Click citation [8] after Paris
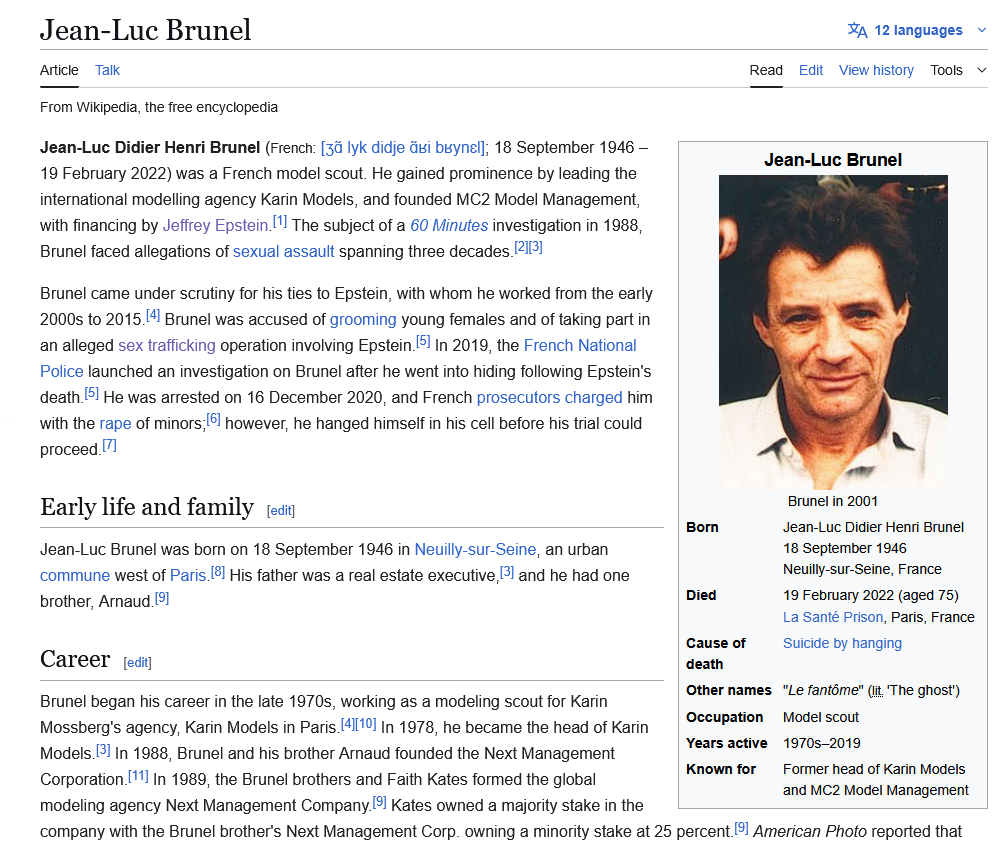The width and height of the screenshot is (997, 847). (218, 571)
